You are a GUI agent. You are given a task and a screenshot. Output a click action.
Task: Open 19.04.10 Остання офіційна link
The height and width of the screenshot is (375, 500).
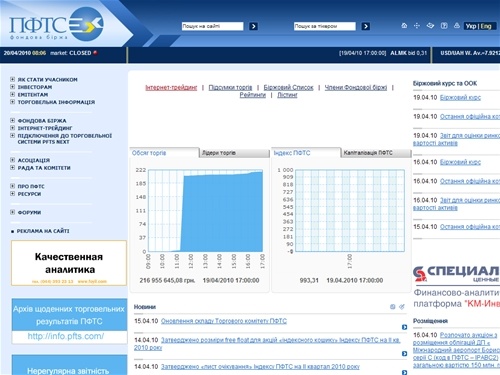(470, 117)
